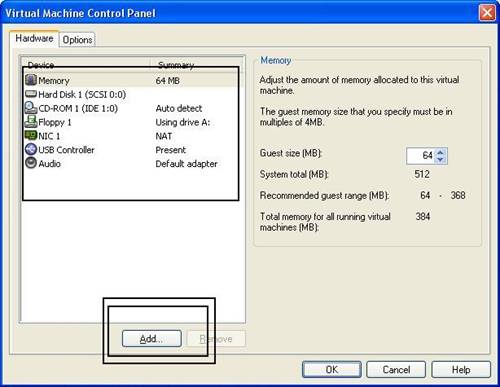Select the Audio device icon
Viewport: 500px width, 387px height.
[x=31, y=163]
